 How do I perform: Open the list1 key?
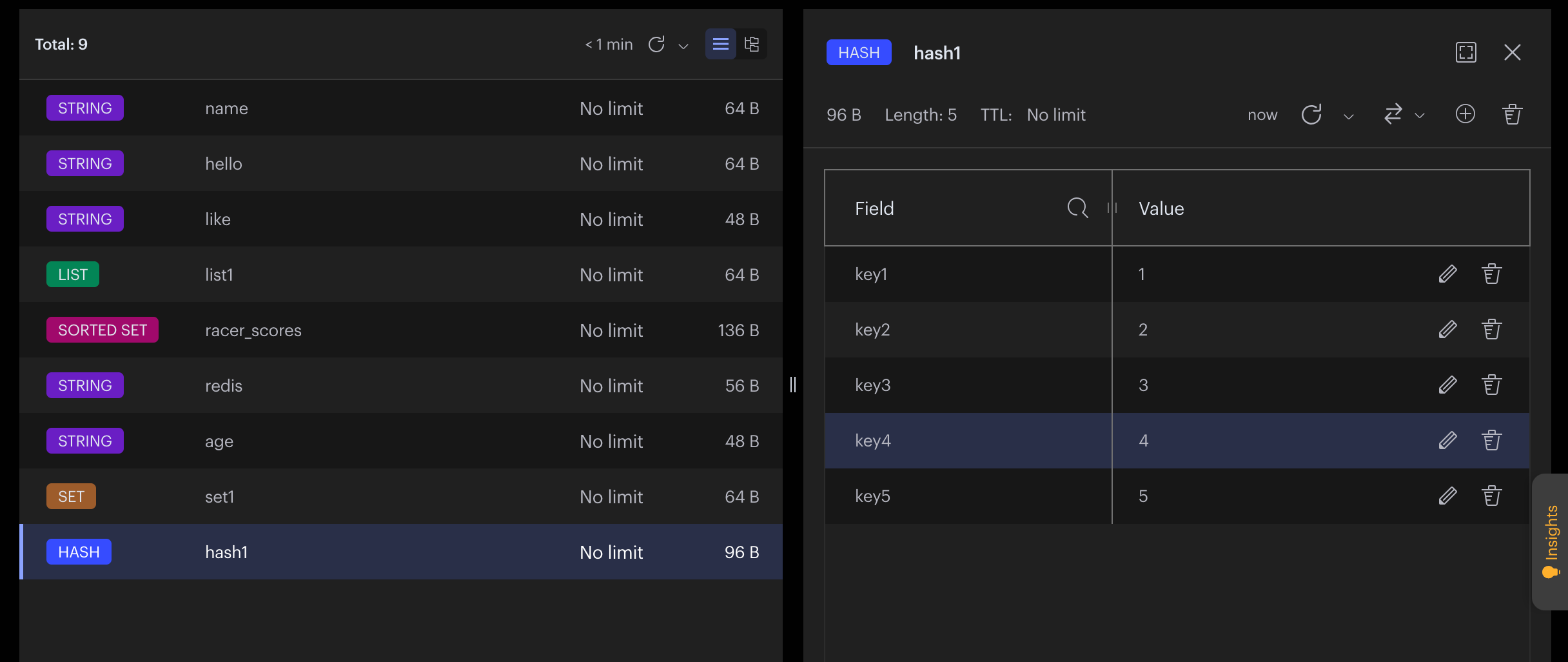coord(401,274)
